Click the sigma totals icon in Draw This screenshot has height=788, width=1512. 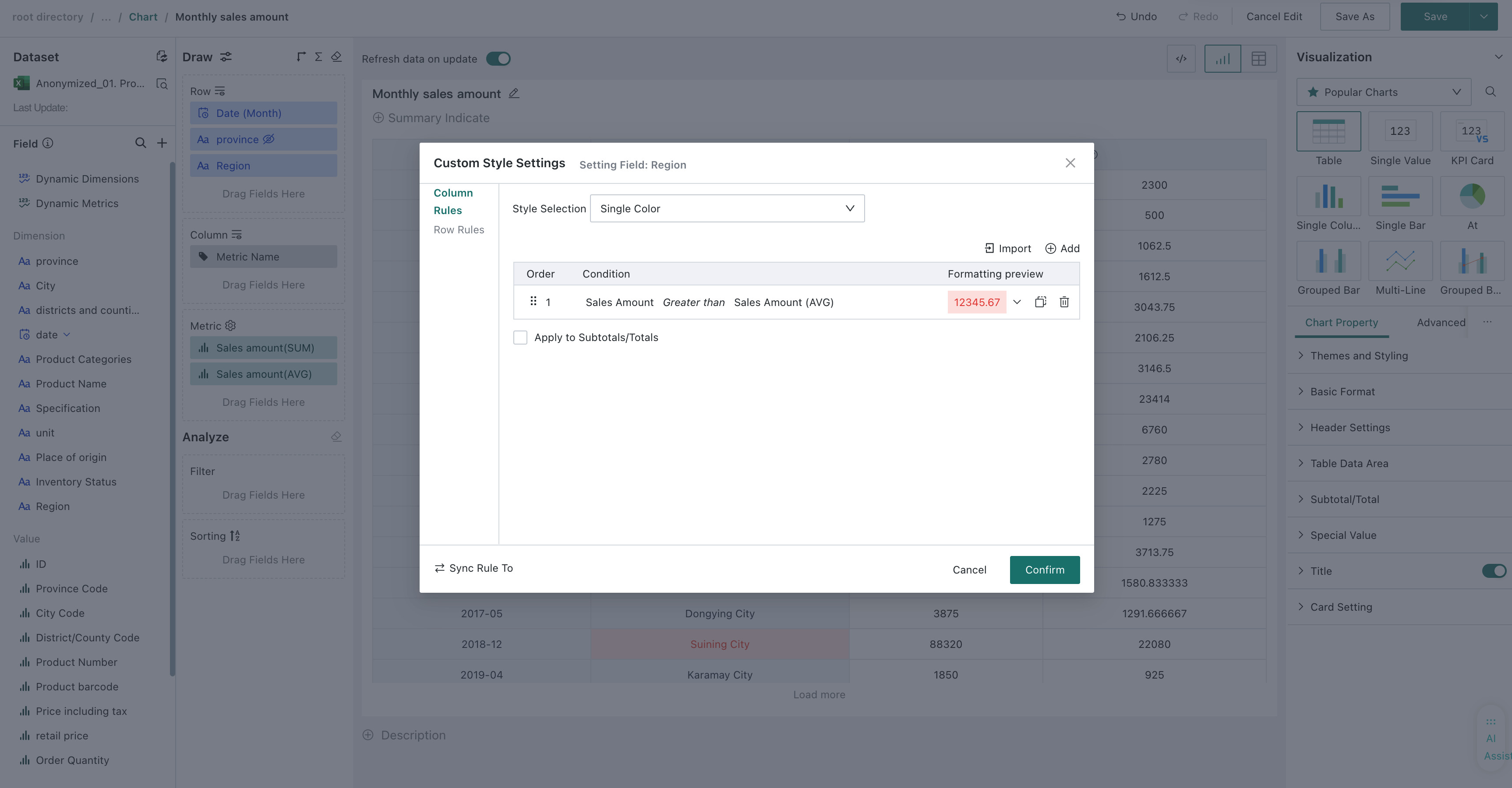pos(318,56)
